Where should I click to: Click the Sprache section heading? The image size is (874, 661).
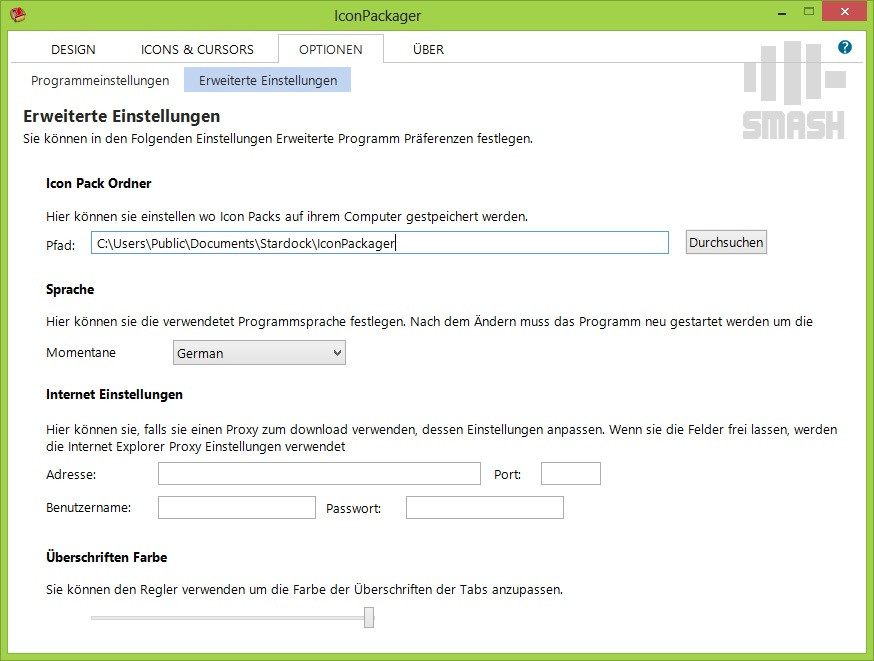pos(70,289)
